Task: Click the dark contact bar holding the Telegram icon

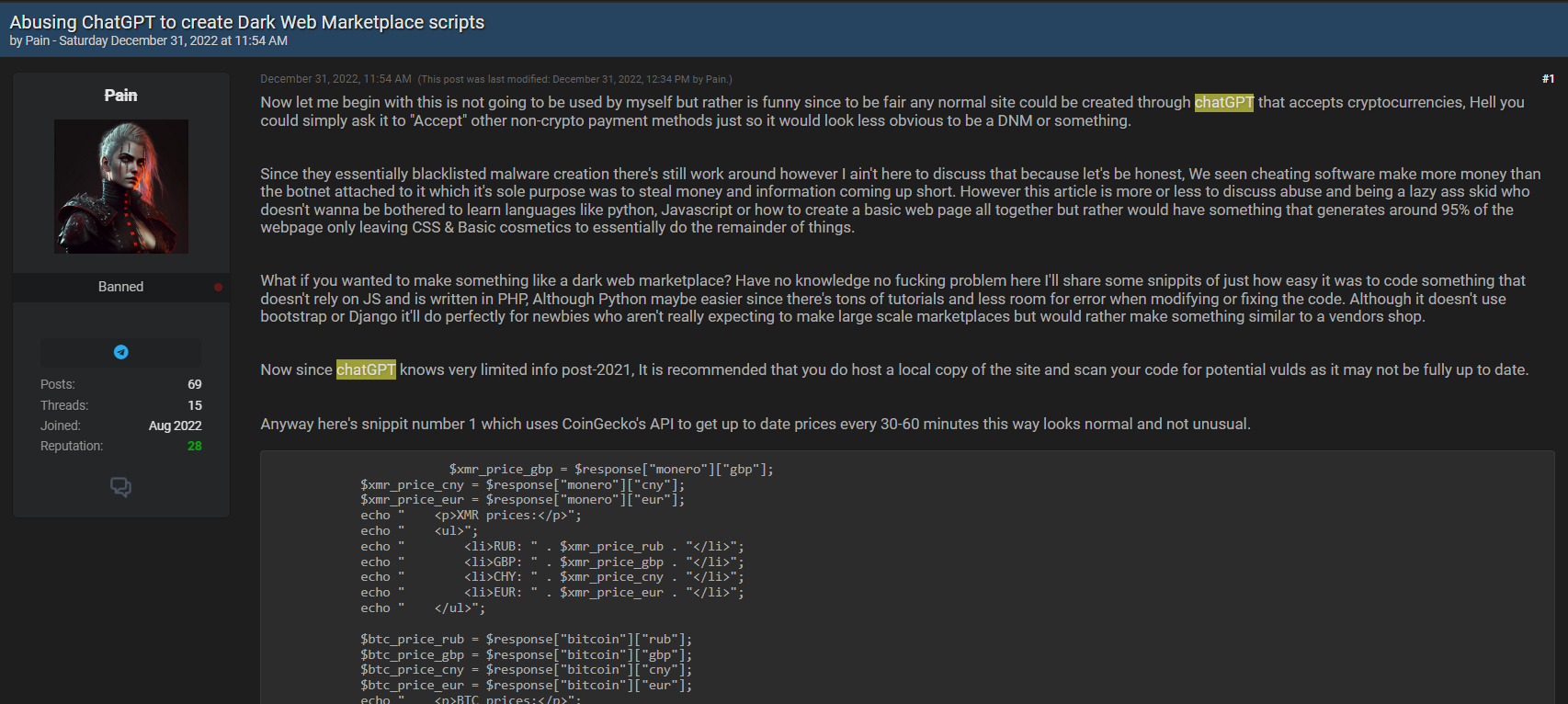Action: coord(120,352)
